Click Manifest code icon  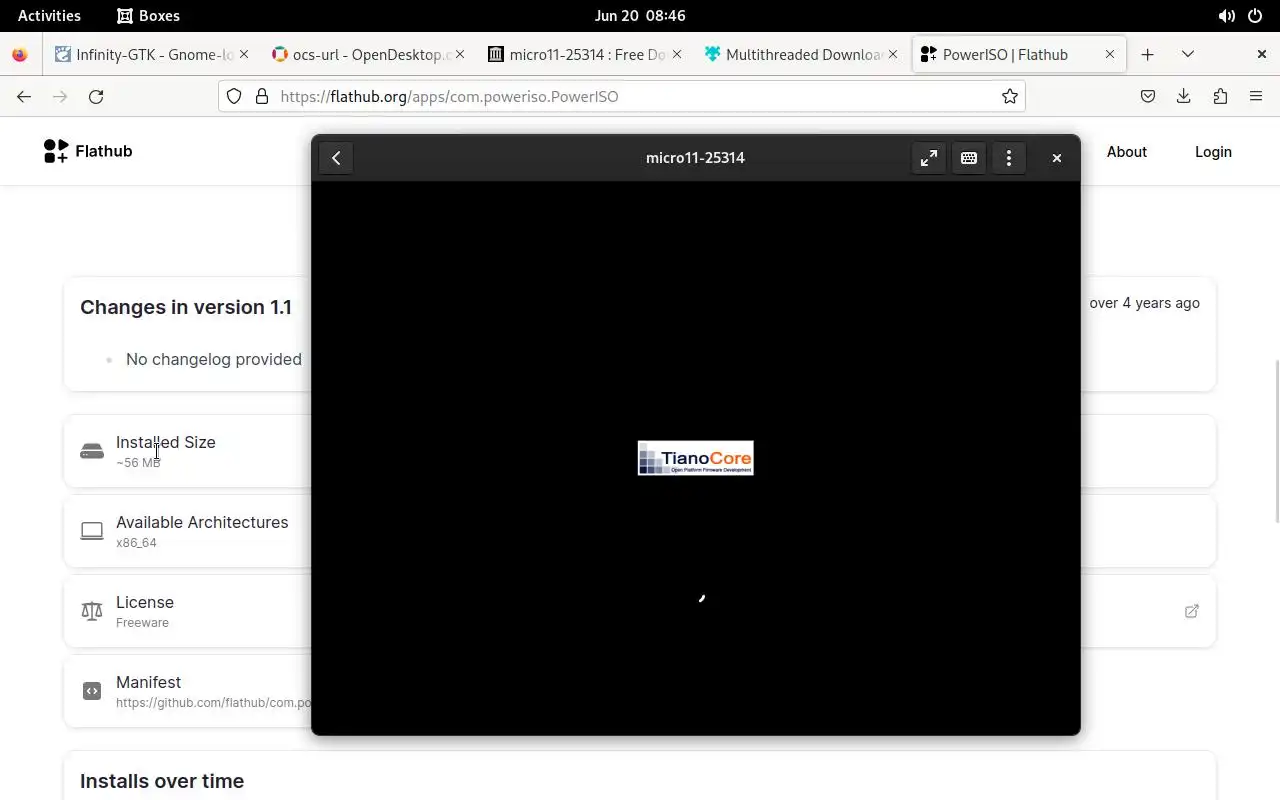point(92,691)
